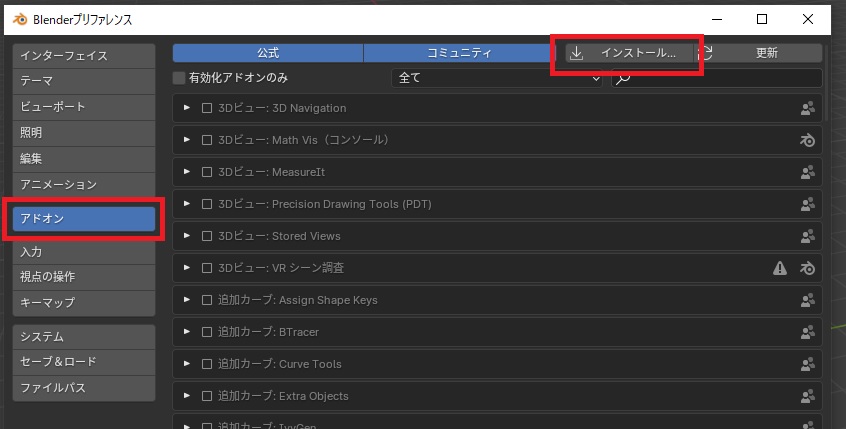Viewport: 846px width, 429px height.
Task: Click the refresh icon beside 更新
Action: (706, 53)
